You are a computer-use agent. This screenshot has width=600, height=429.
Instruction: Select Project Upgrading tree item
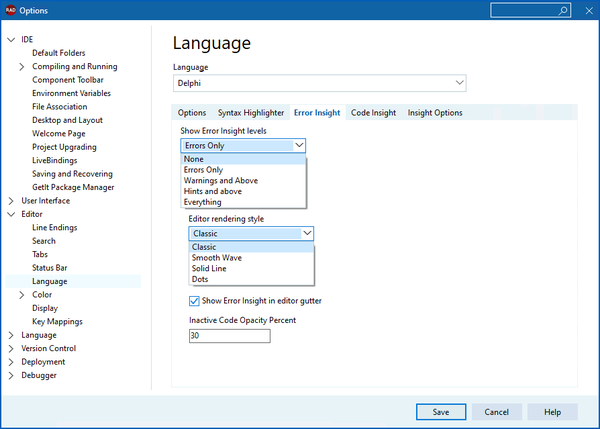click(64, 147)
